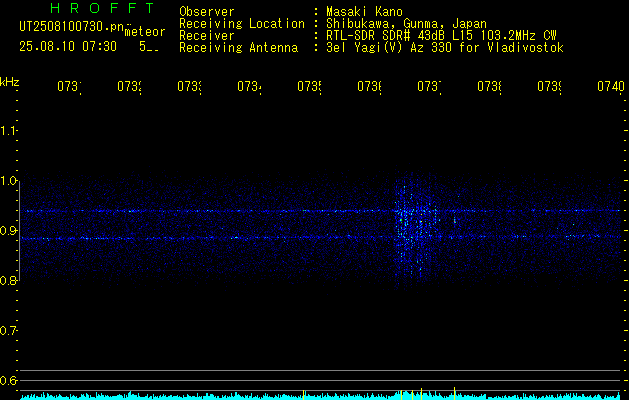Screen dimensions: 629x400
Task: Click the 0735 time marker
Action: (309, 86)
